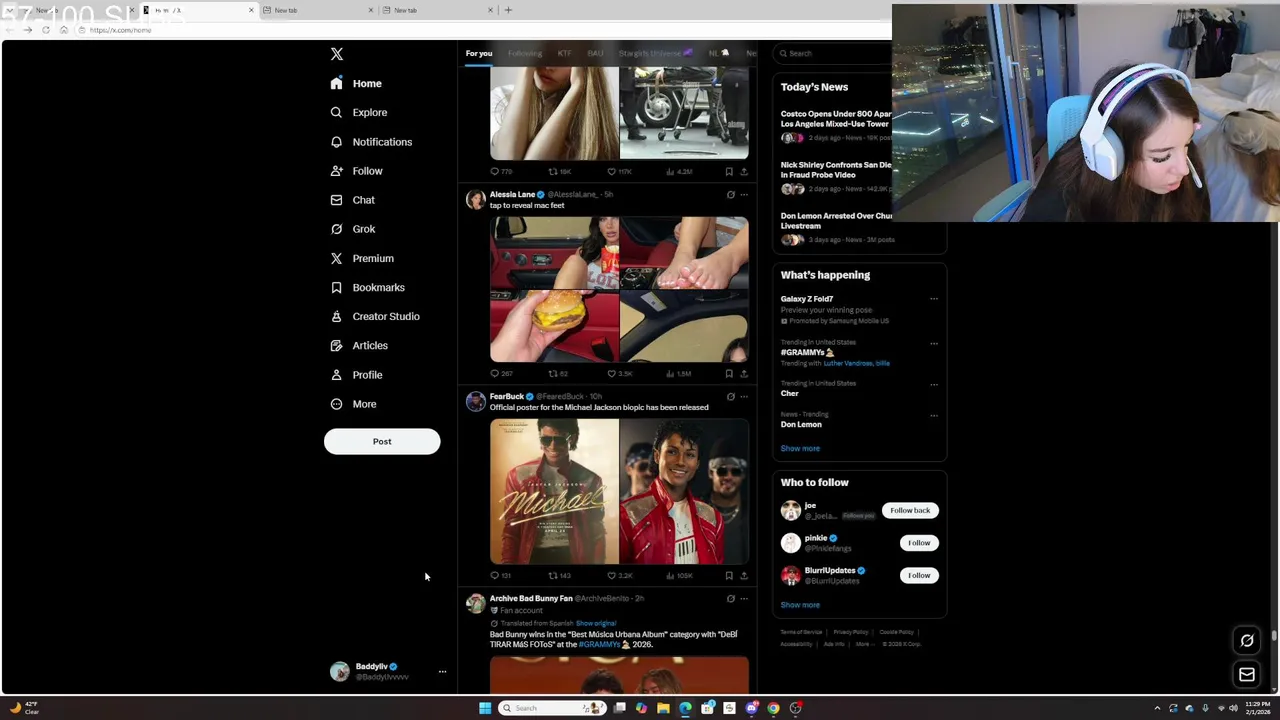Open Costco Opens Under 800 news item
Viewport: 1280px width, 720px height.
[x=835, y=126]
